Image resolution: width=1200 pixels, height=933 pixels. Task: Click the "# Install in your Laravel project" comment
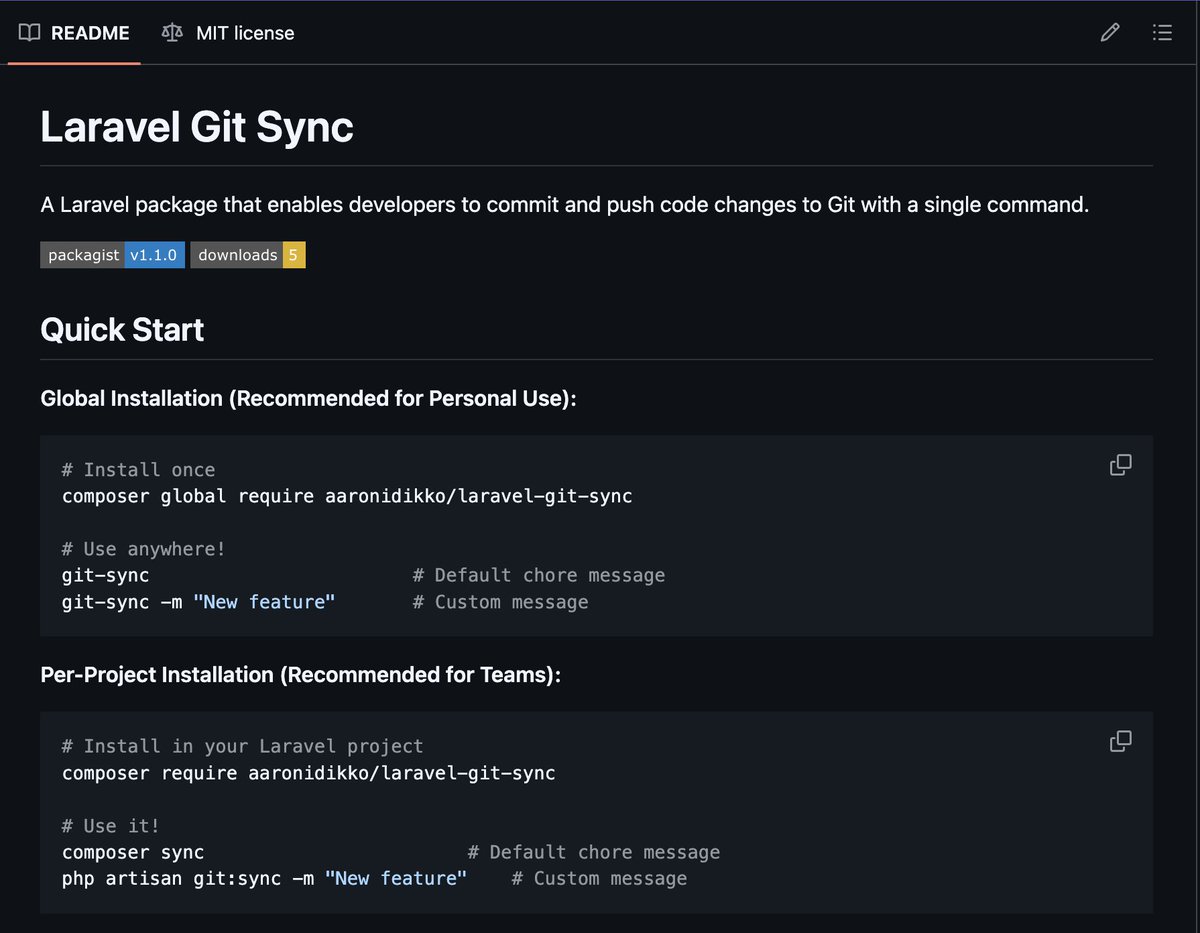pos(243,747)
